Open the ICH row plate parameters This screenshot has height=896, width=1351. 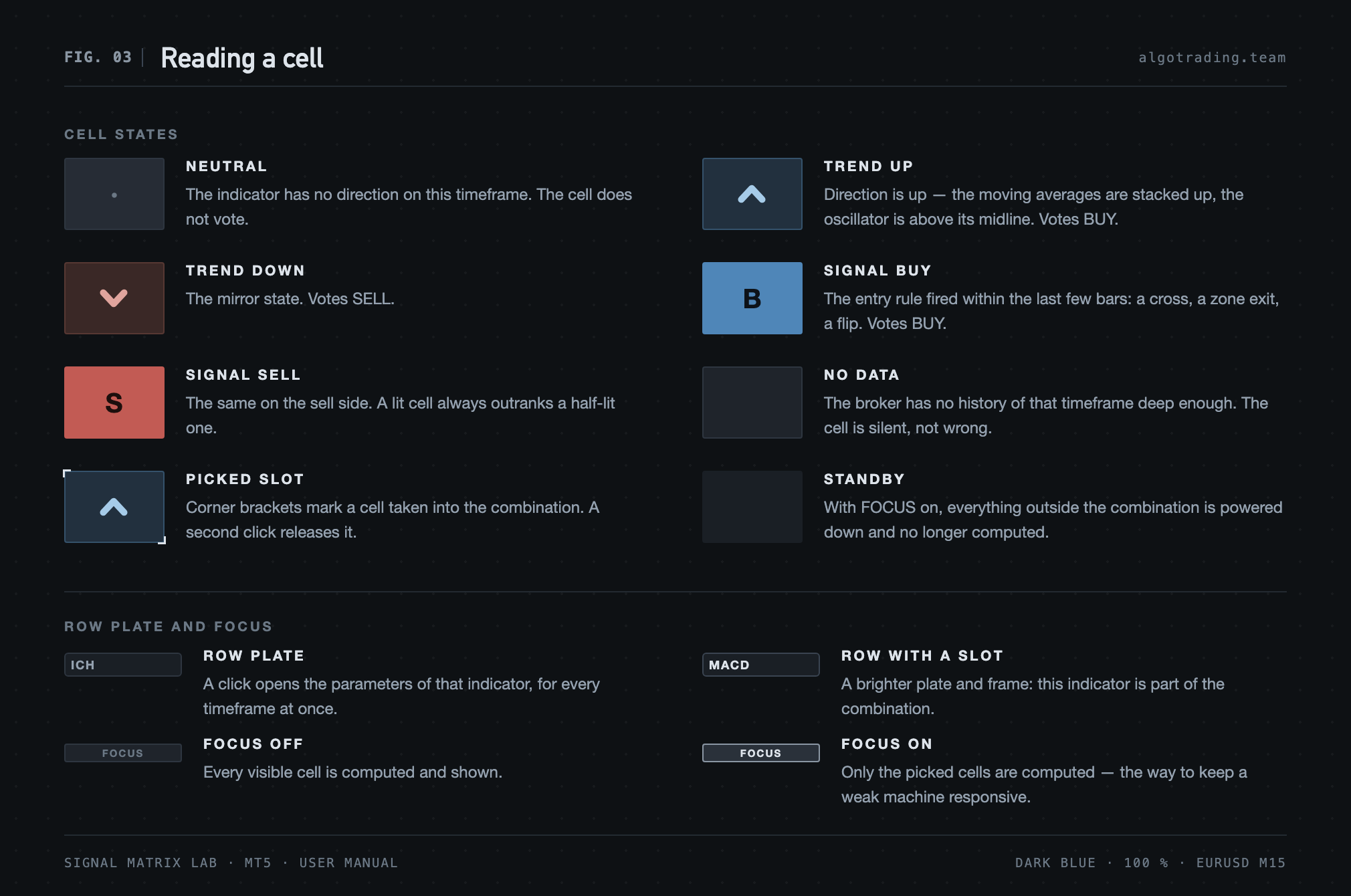(123, 665)
